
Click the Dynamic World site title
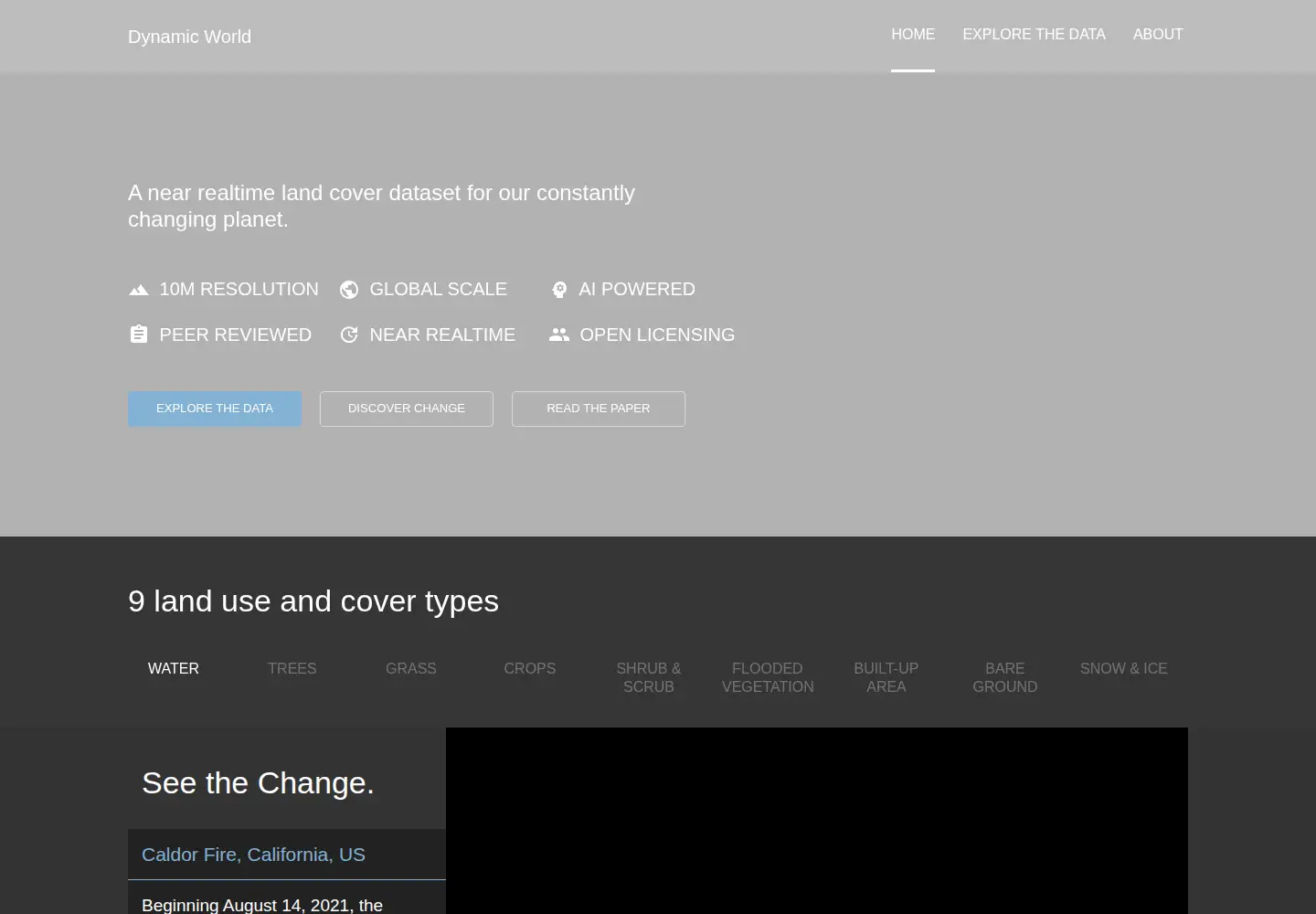tap(189, 37)
